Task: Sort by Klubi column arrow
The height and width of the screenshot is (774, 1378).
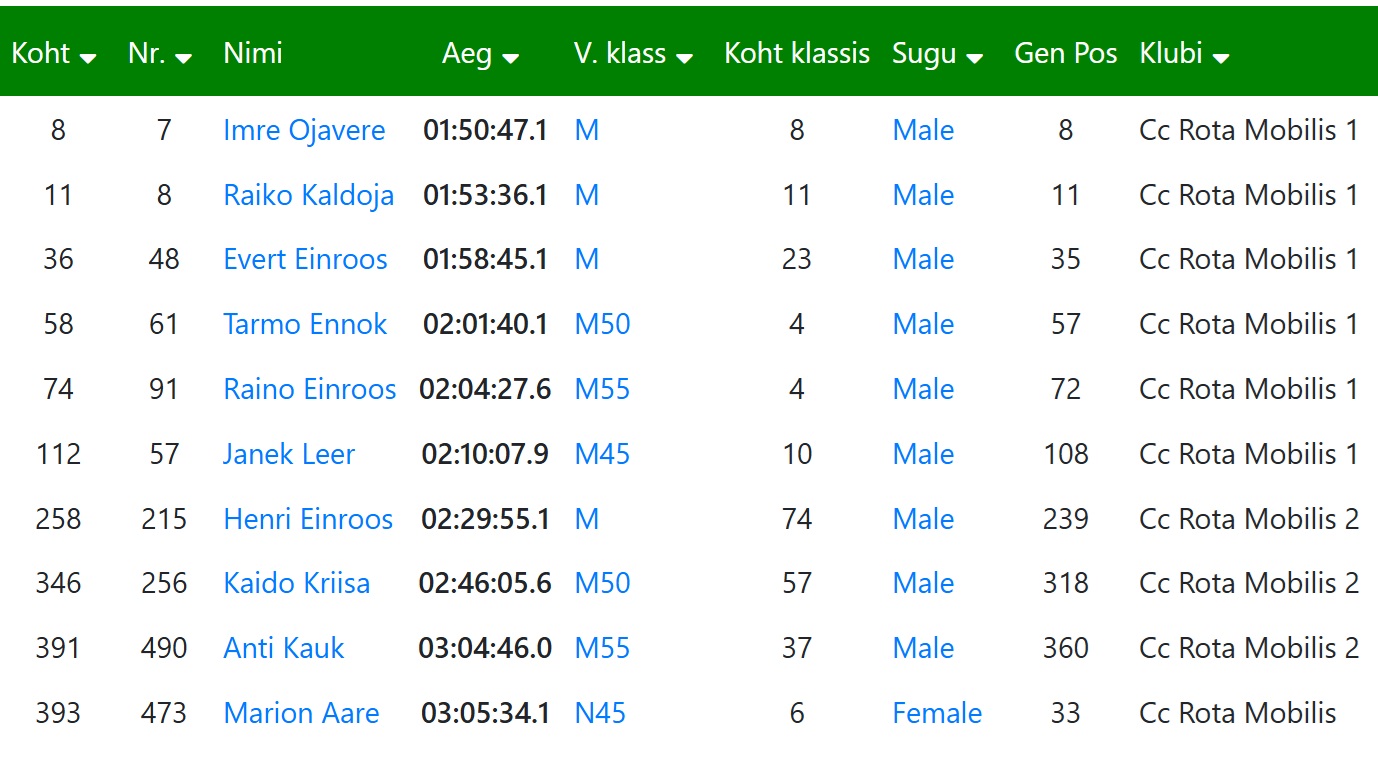Action: [x=1220, y=58]
